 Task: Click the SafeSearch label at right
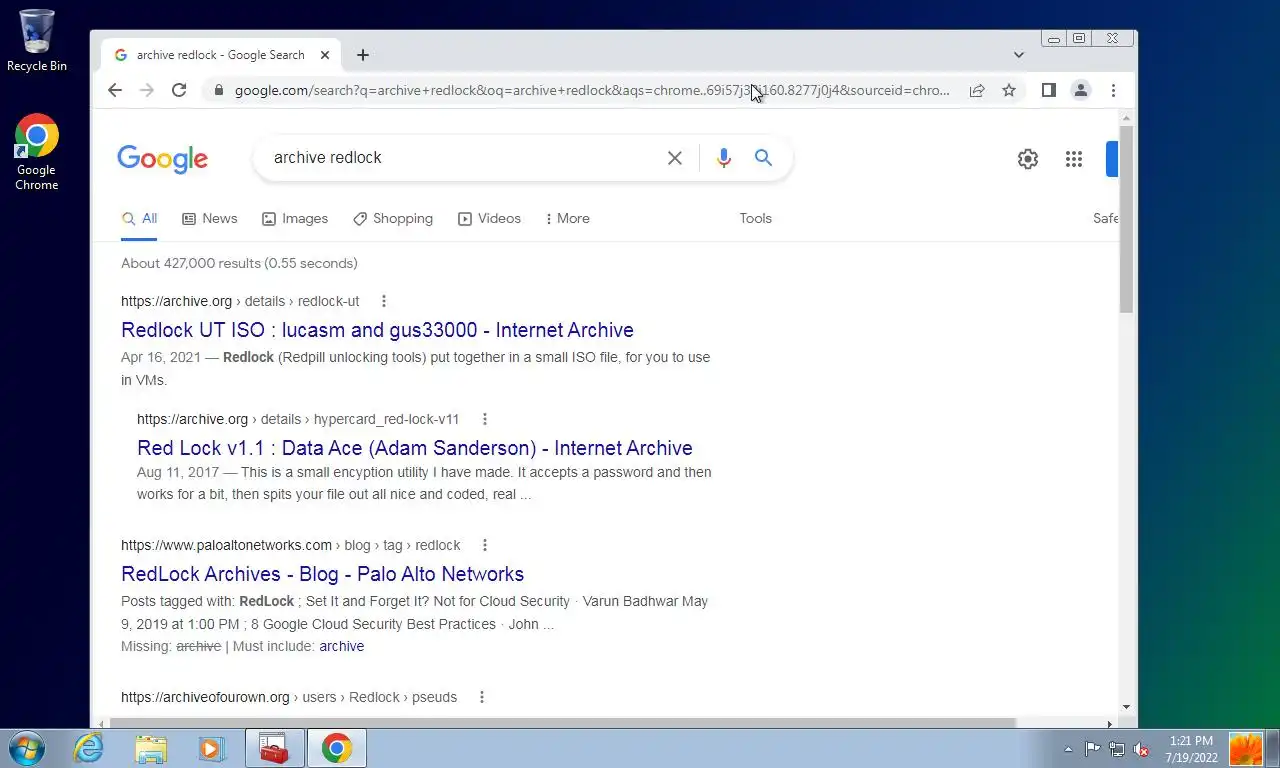point(1105,218)
